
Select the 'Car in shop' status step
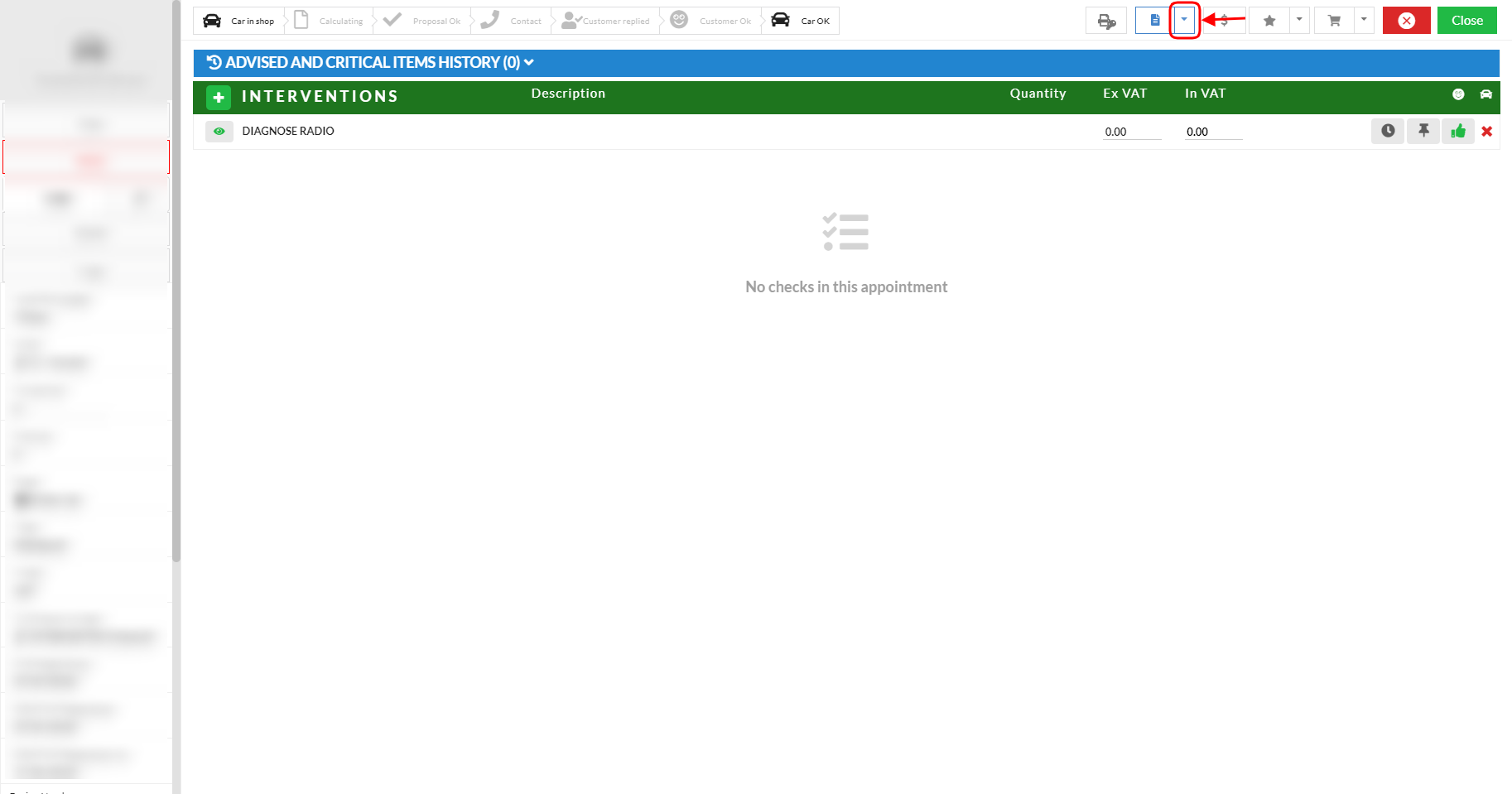click(x=239, y=21)
